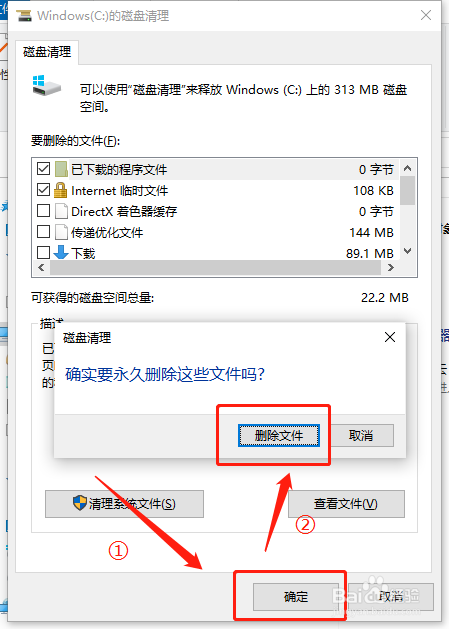449x629 pixels.
Task: Check the 下载 checkbox
Action: pyautogui.click(x=43, y=252)
